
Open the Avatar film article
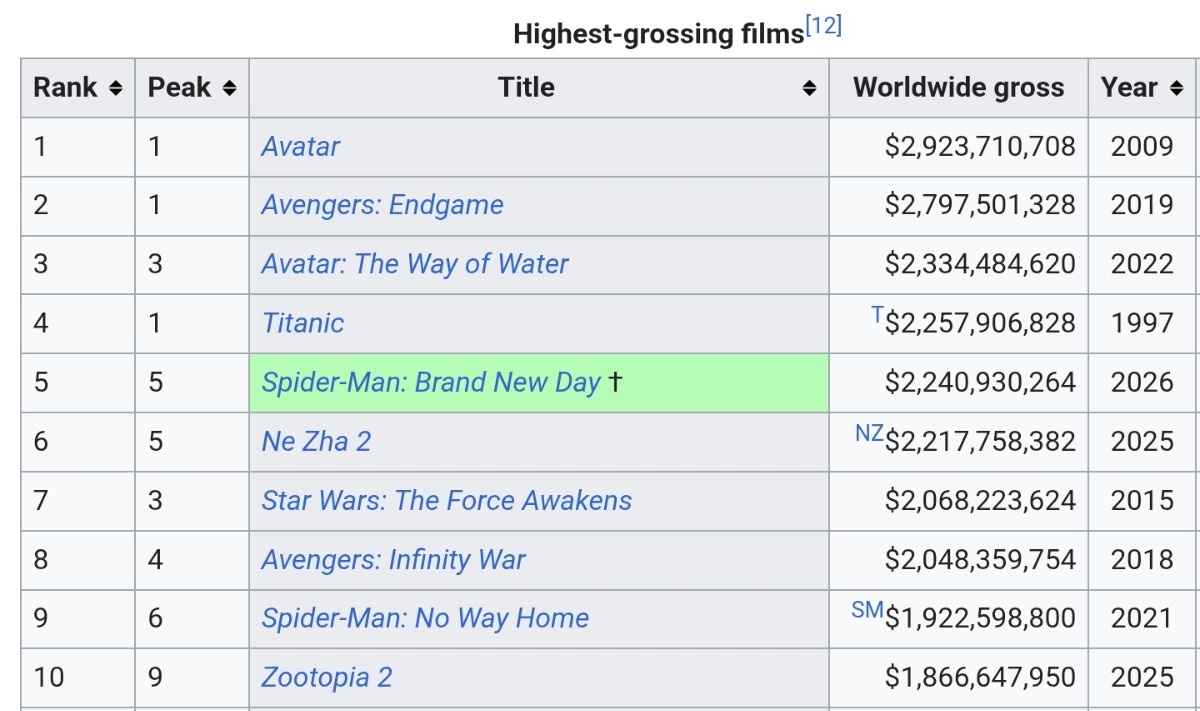300,147
